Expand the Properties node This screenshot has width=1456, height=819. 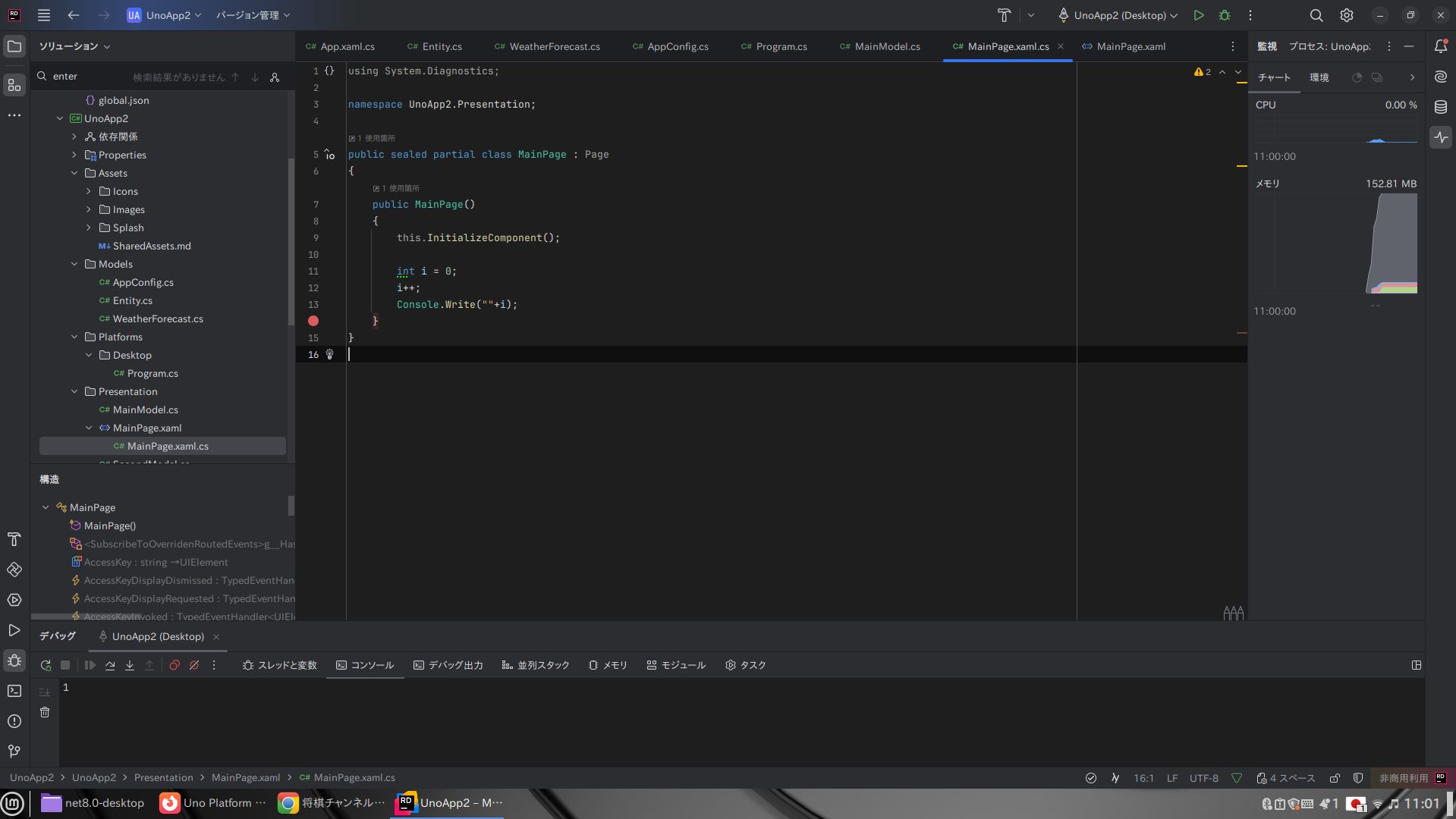[74, 155]
